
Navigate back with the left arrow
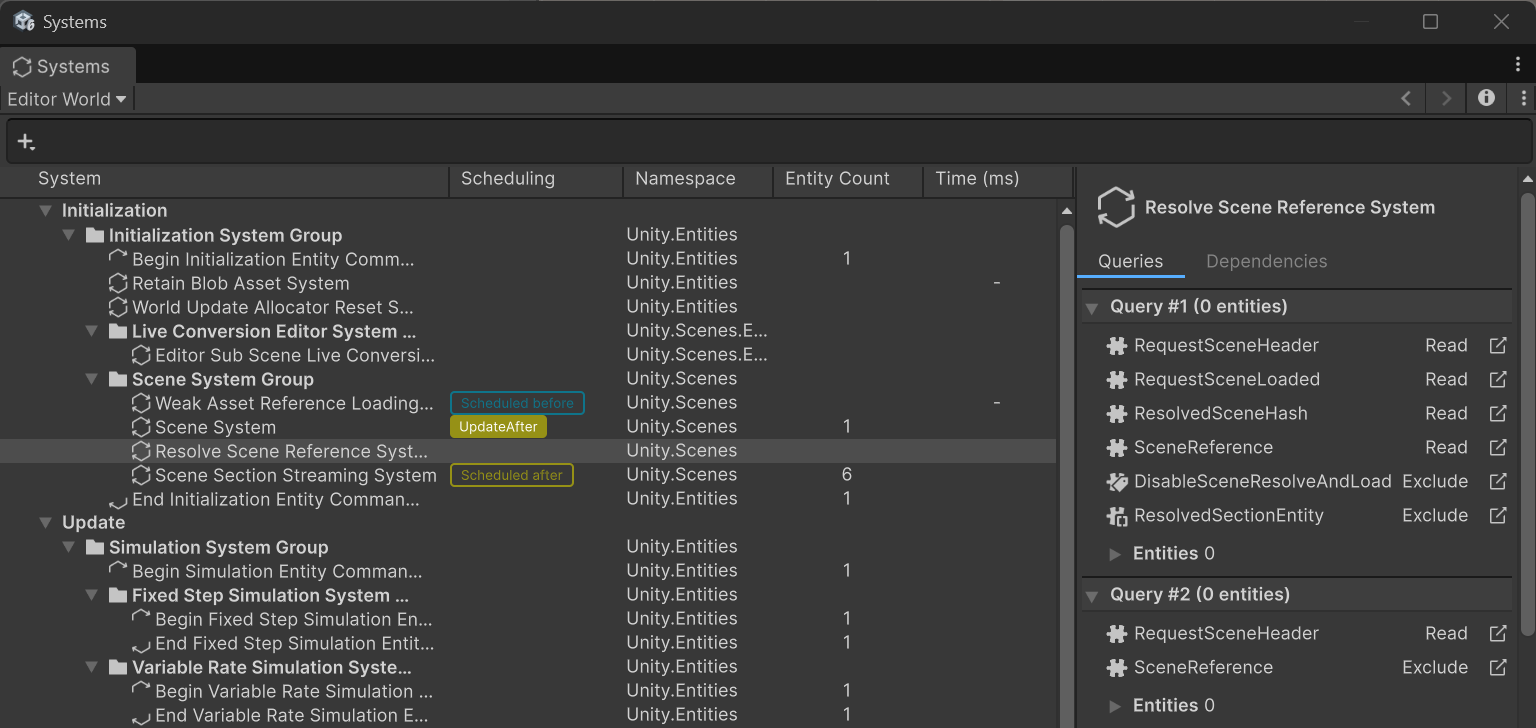pyautogui.click(x=1406, y=98)
